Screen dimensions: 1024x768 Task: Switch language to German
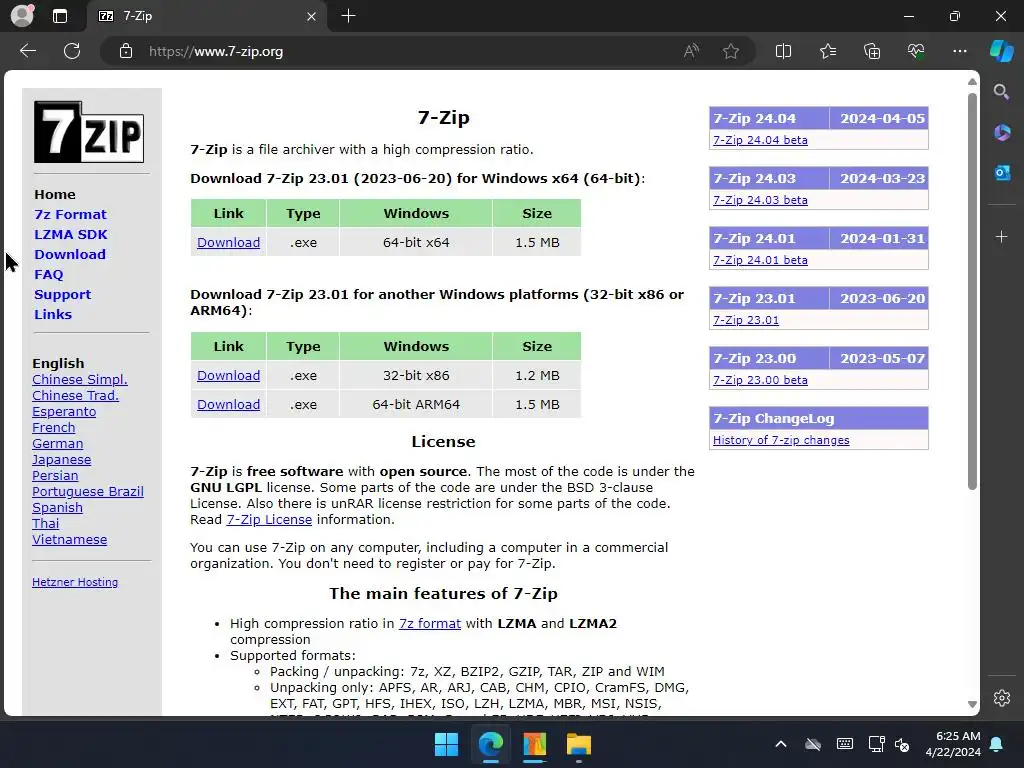(x=57, y=443)
